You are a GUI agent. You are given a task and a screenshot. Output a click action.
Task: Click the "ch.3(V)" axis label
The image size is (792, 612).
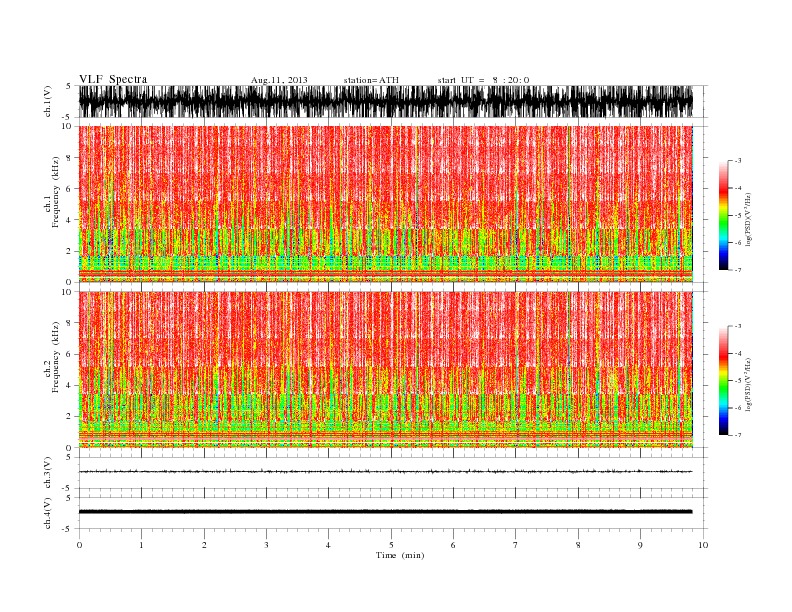(48, 473)
